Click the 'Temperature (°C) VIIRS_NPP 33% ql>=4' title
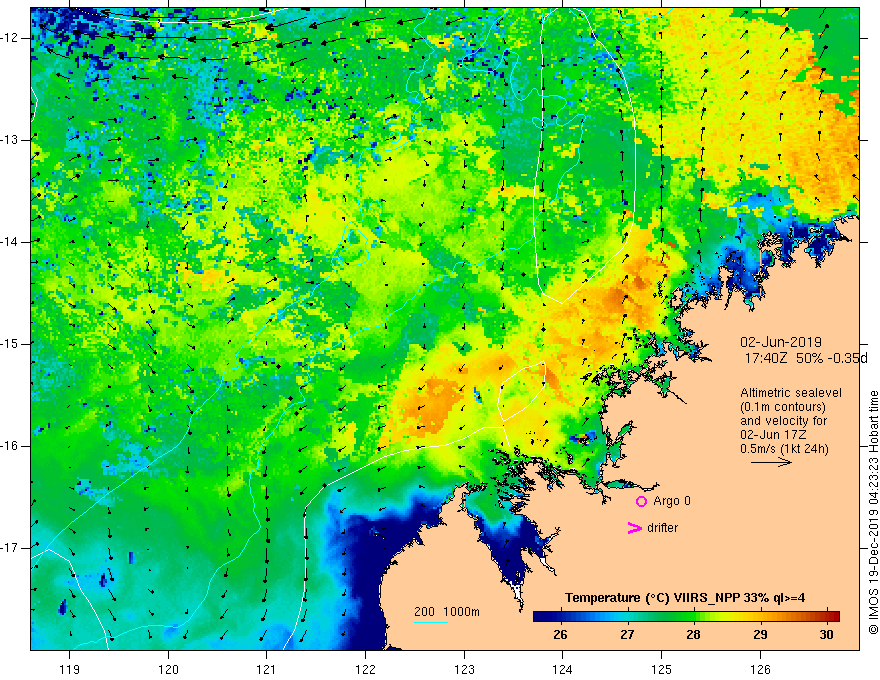The height and width of the screenshot is (680, 880). (x=685, y=598)
